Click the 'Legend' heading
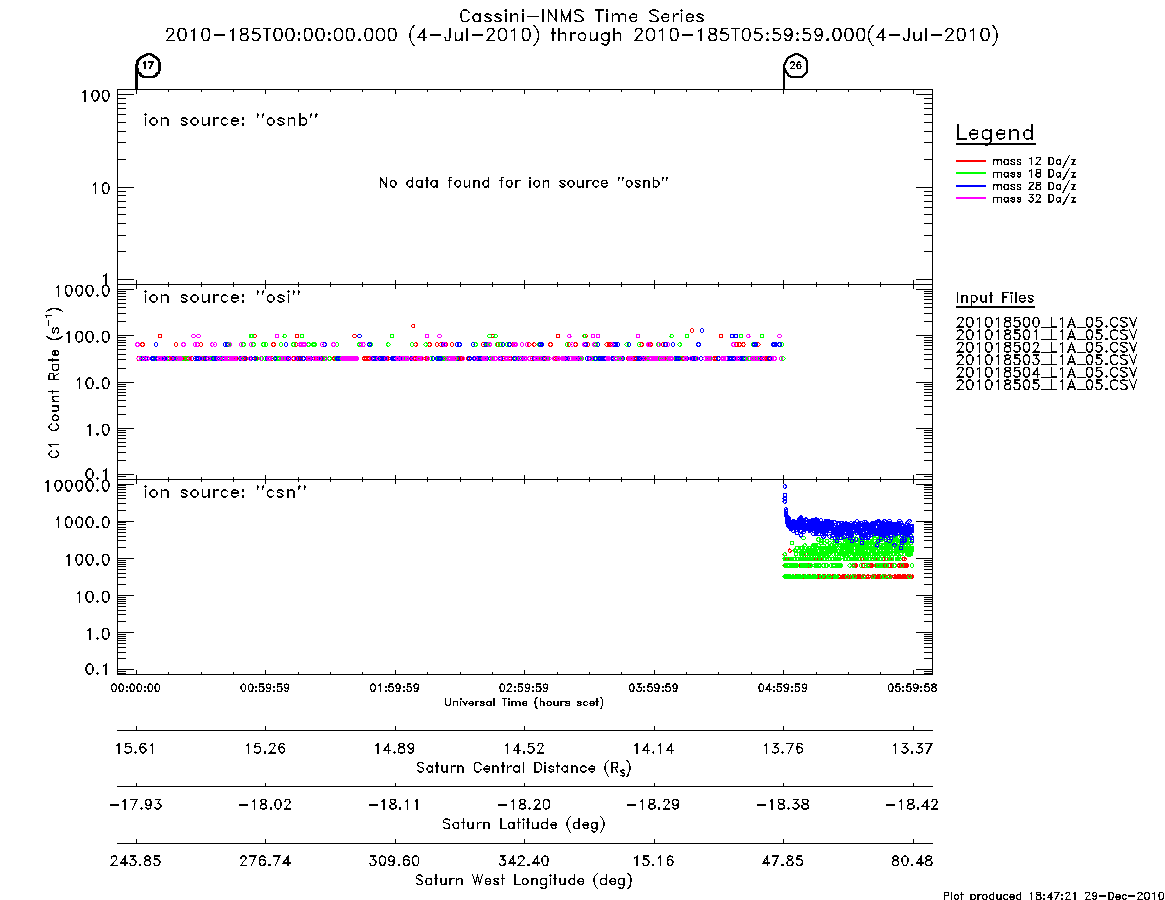1165x900 pixels. pyautogui.click(x=995, y=133)
